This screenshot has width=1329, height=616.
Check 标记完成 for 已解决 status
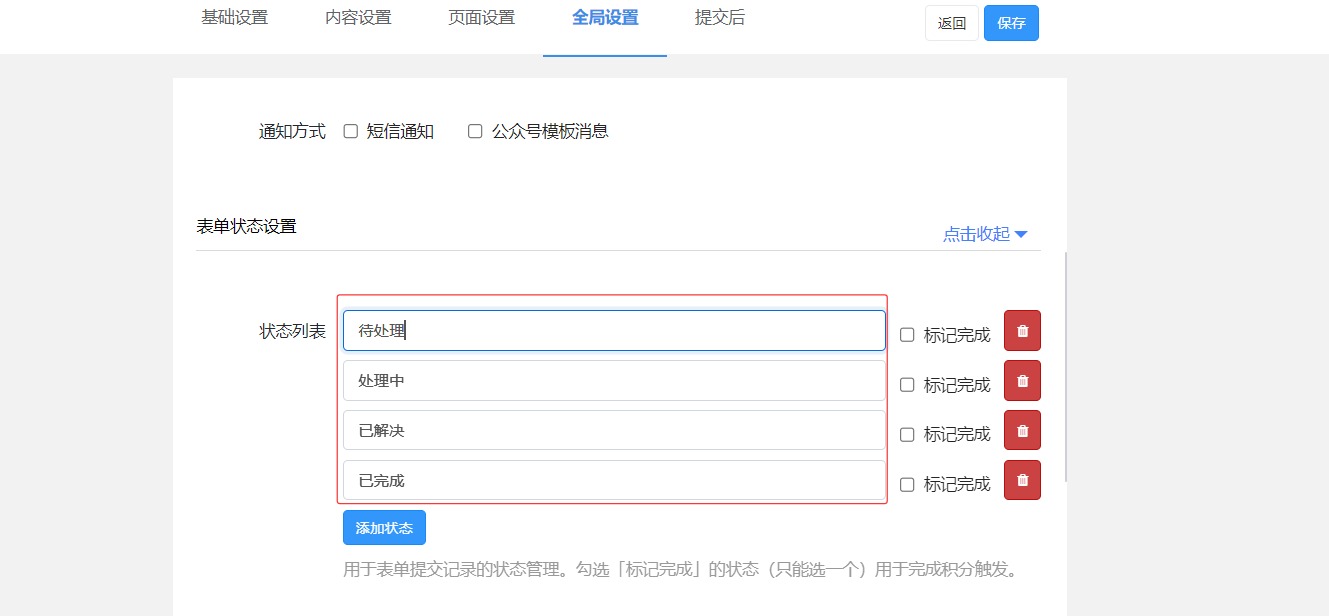click(907, 435)
